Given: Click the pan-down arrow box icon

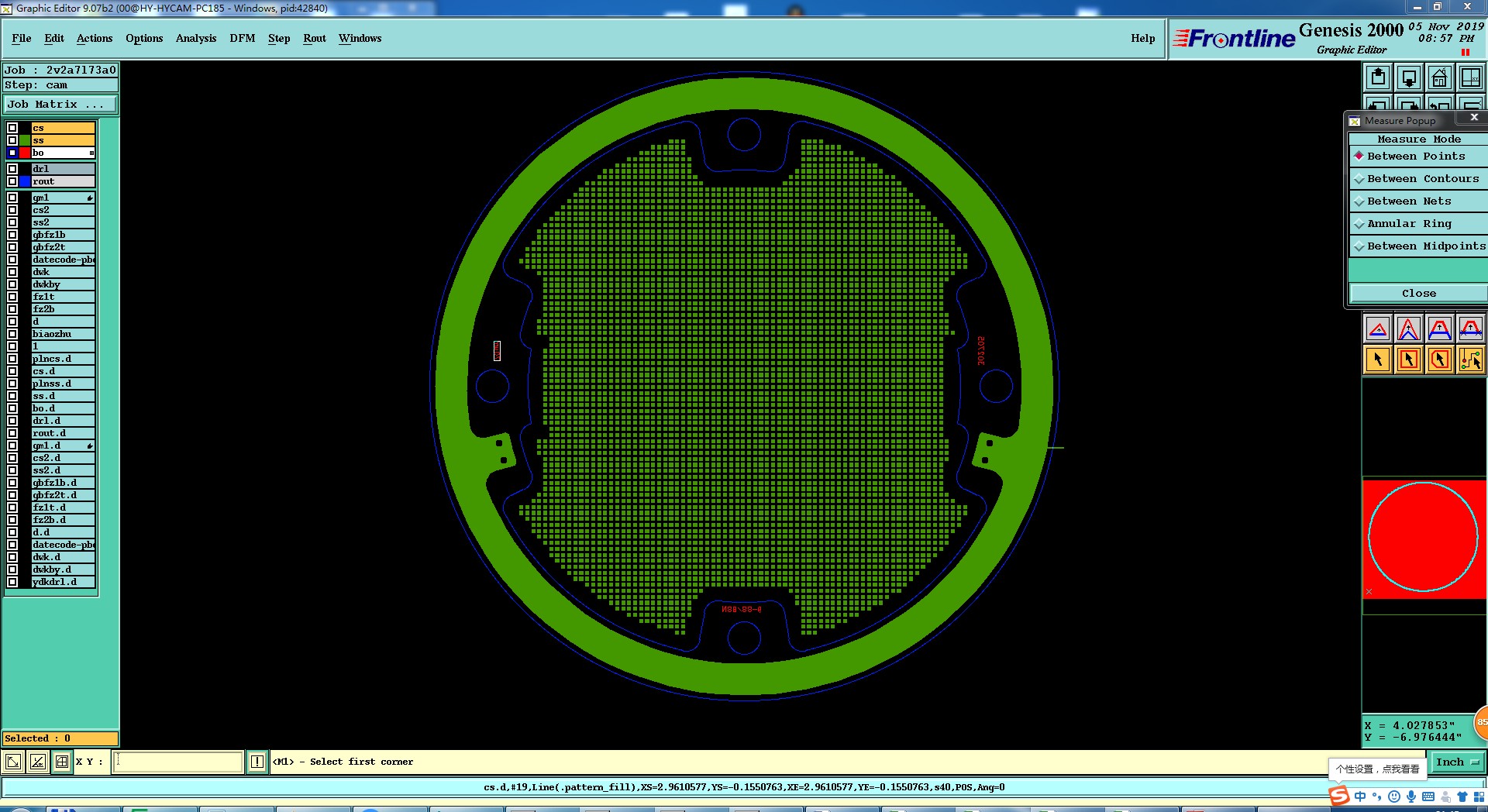Looking at the screenshot, I should click(1409, 77).
